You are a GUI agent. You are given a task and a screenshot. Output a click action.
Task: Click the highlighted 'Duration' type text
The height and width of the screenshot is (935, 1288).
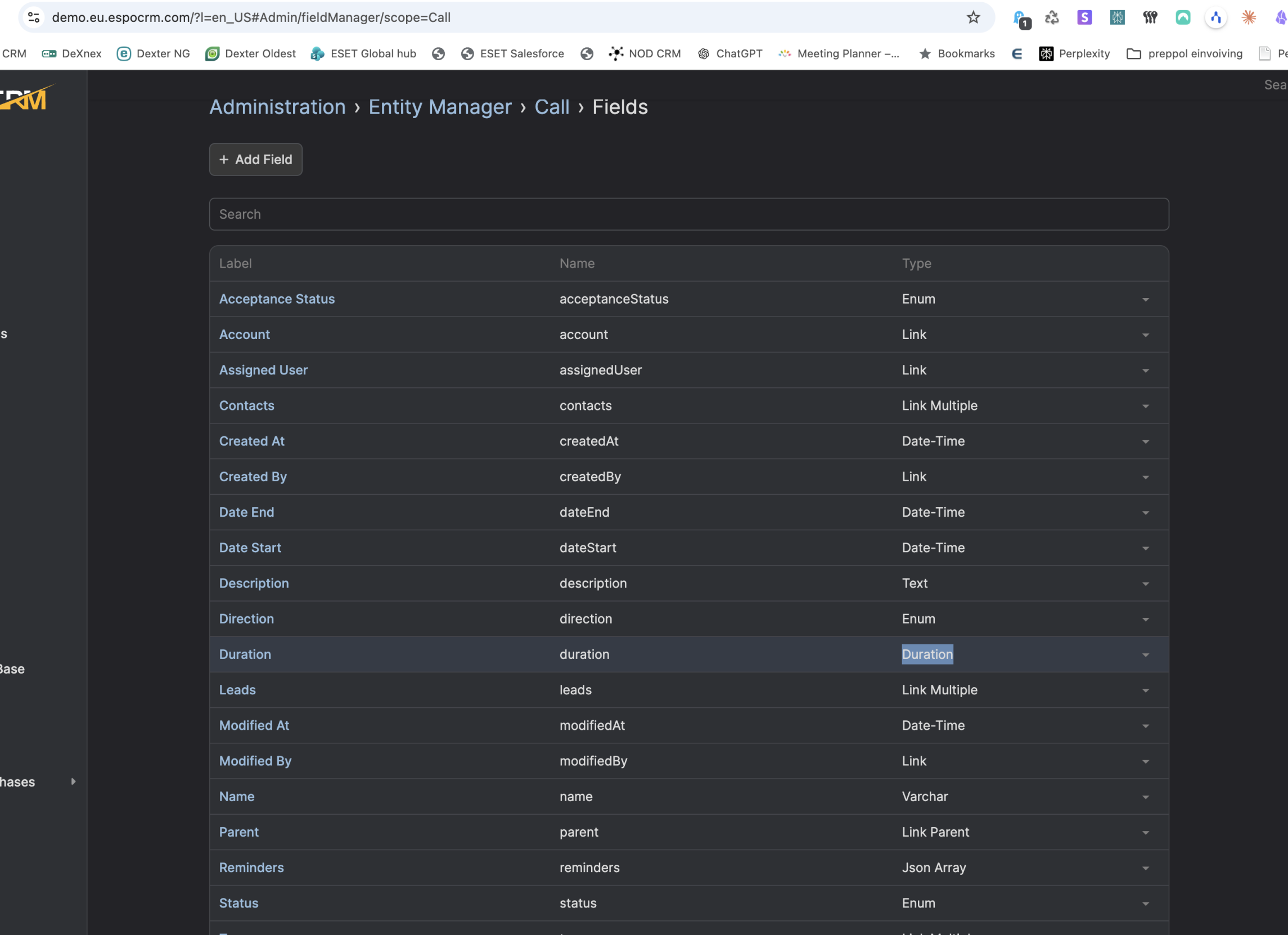(927, 654)
